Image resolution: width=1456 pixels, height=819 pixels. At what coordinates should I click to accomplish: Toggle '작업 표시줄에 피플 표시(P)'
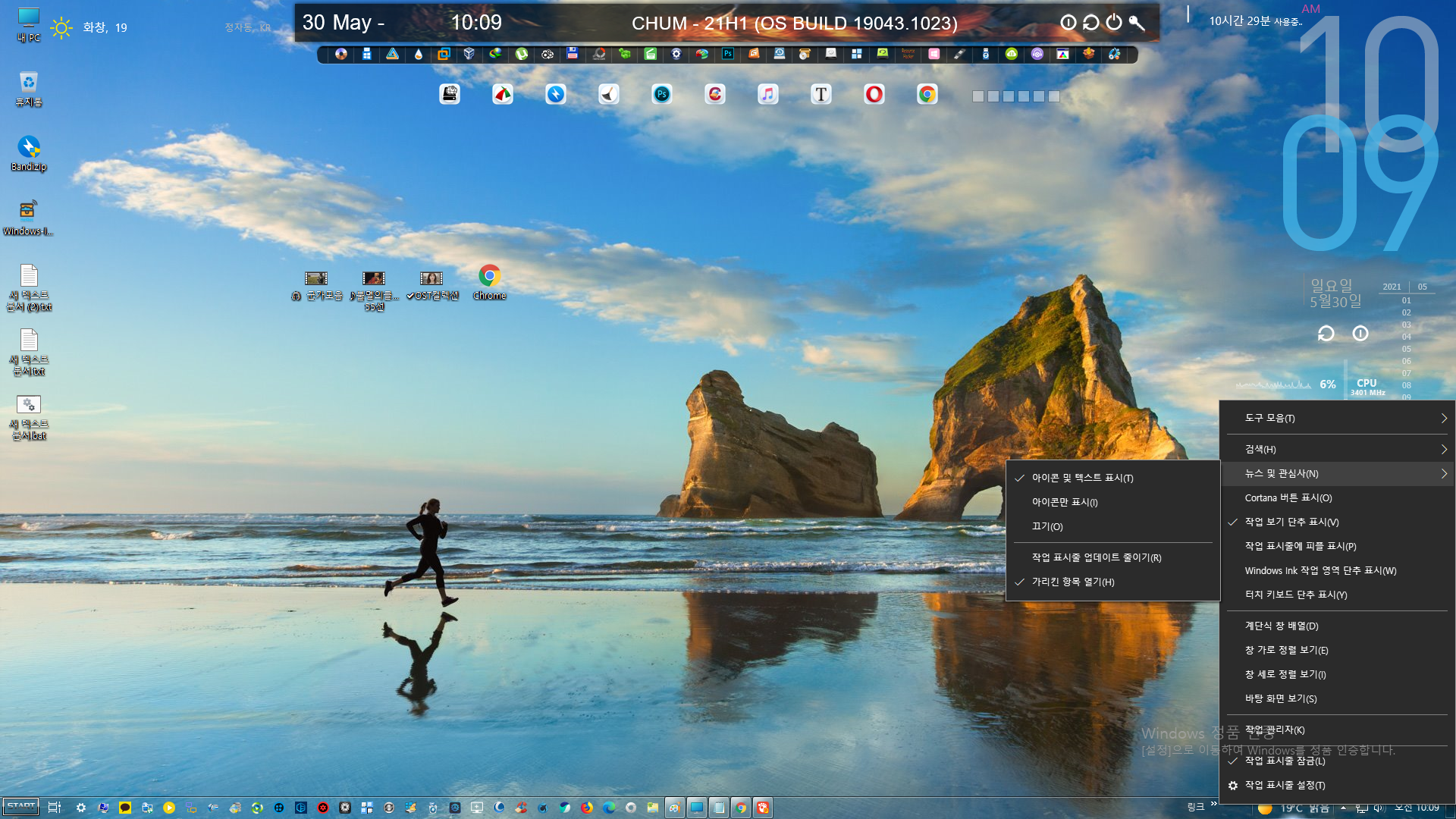(1337, 546)
